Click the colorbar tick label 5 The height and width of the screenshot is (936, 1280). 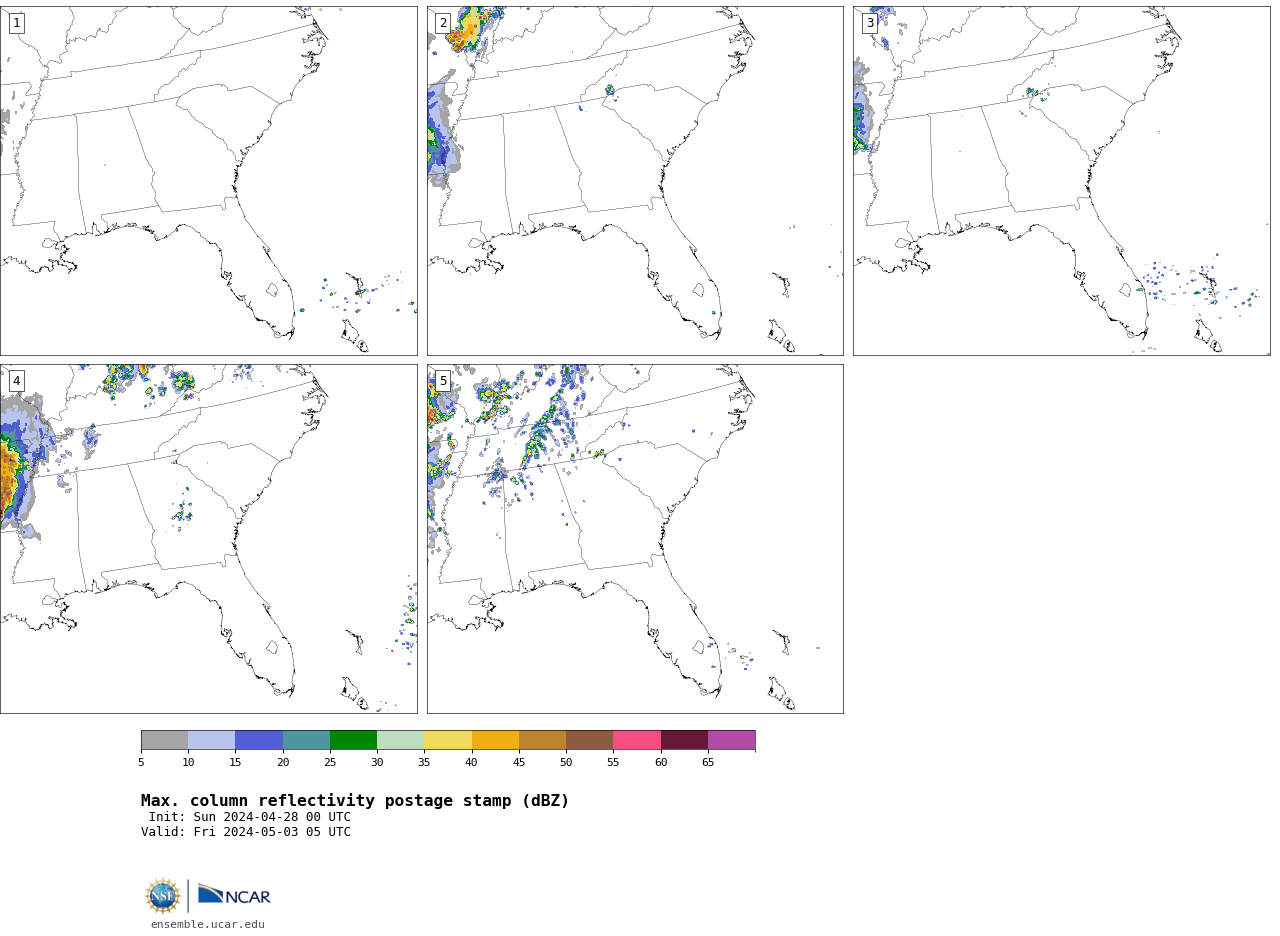tap(141, 763)
